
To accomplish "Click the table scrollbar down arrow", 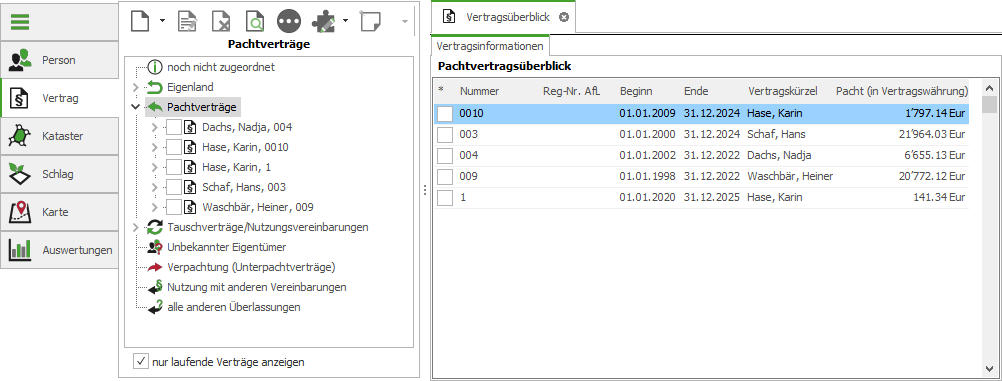I will 989,369.
